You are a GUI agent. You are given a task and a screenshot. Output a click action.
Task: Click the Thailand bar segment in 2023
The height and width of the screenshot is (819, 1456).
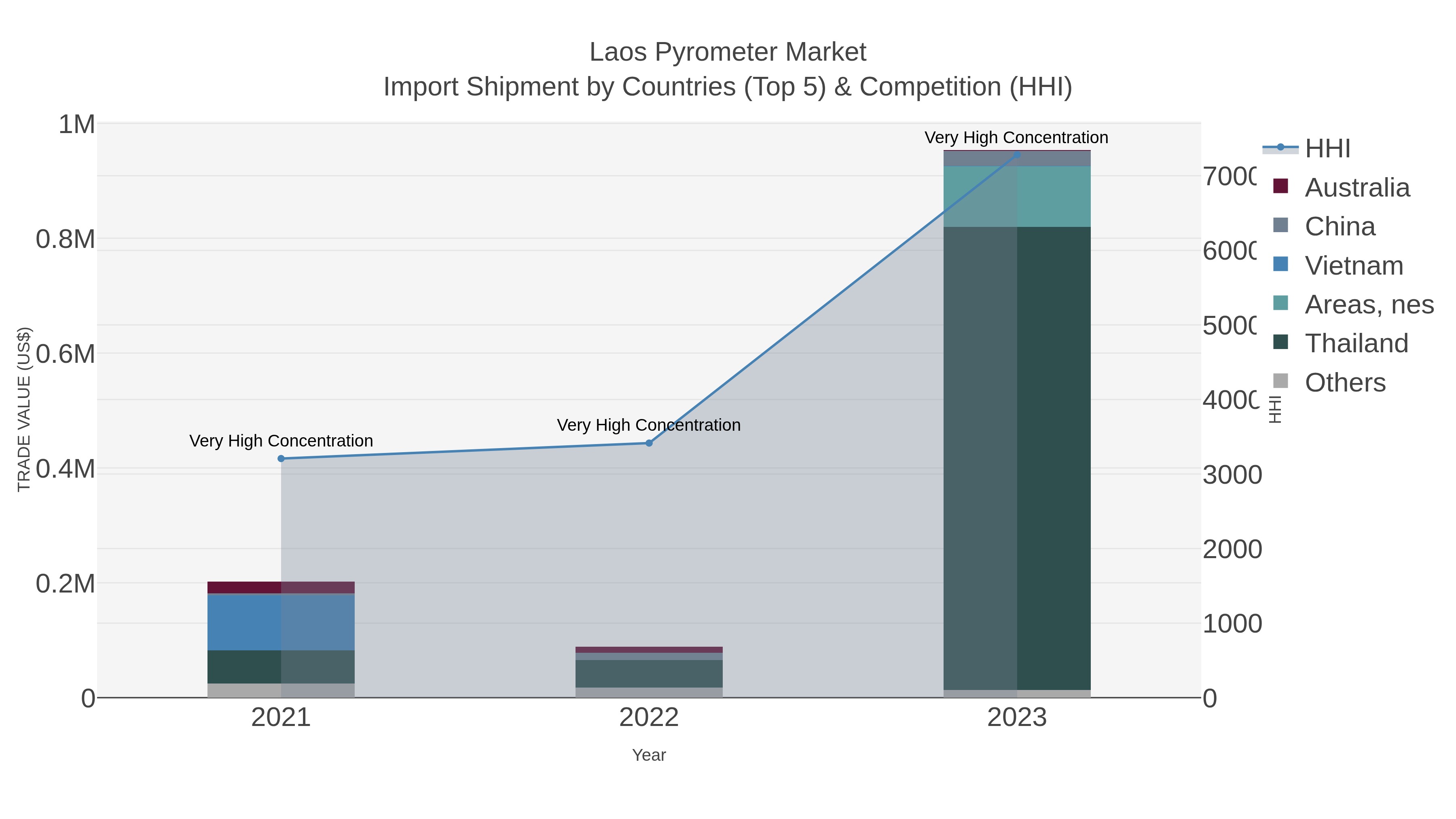click(1017, 458)
